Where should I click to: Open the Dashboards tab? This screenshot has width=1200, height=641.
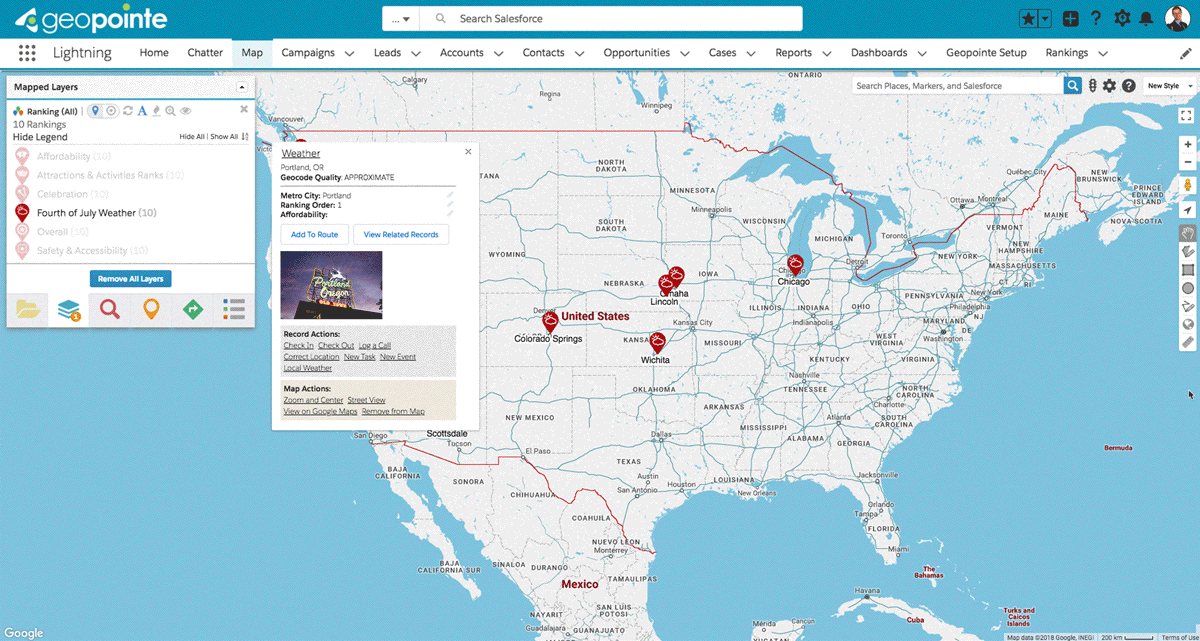pos(879,53)
